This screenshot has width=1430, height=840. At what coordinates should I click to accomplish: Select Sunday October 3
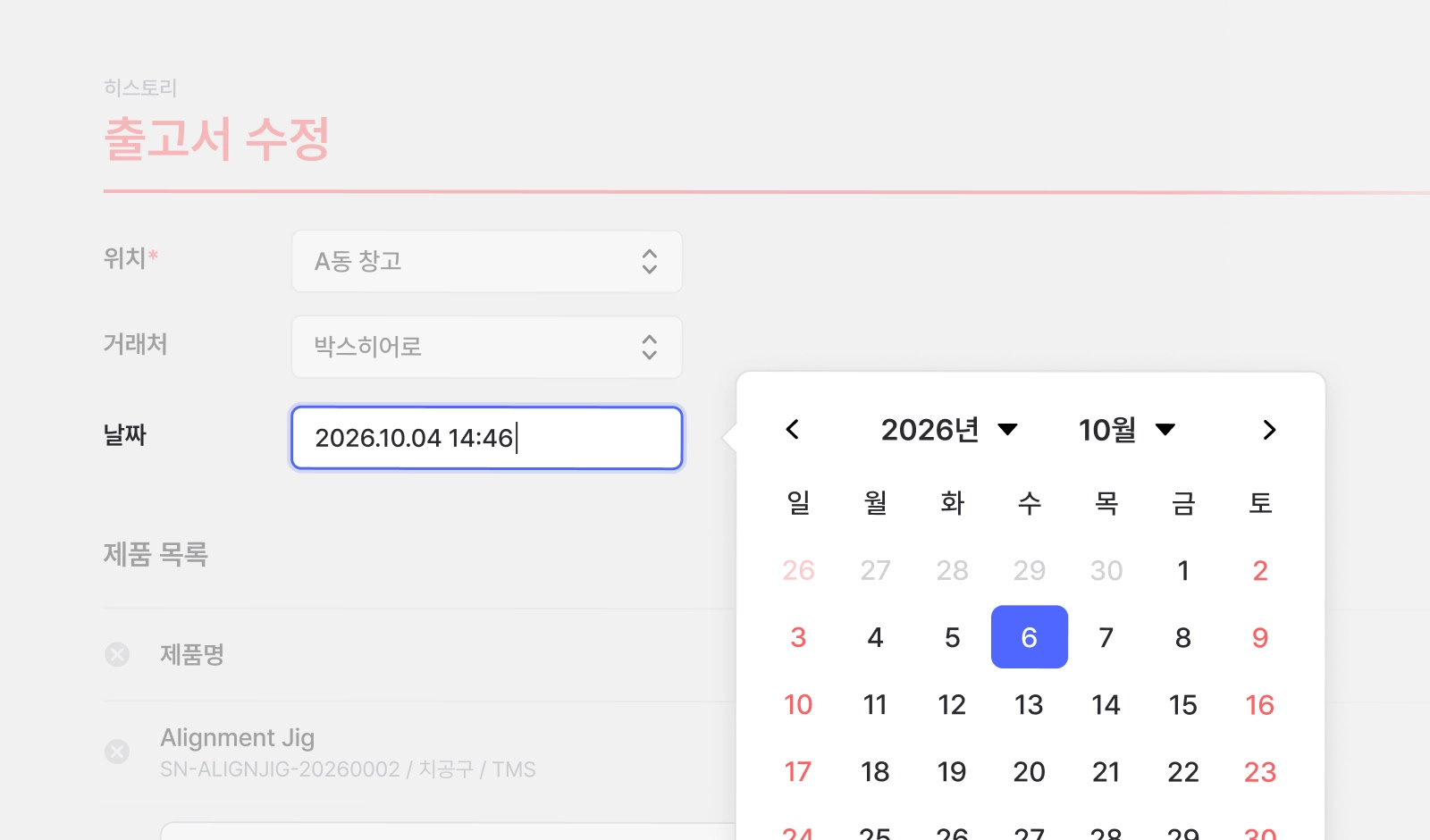(x=798, y=637)
